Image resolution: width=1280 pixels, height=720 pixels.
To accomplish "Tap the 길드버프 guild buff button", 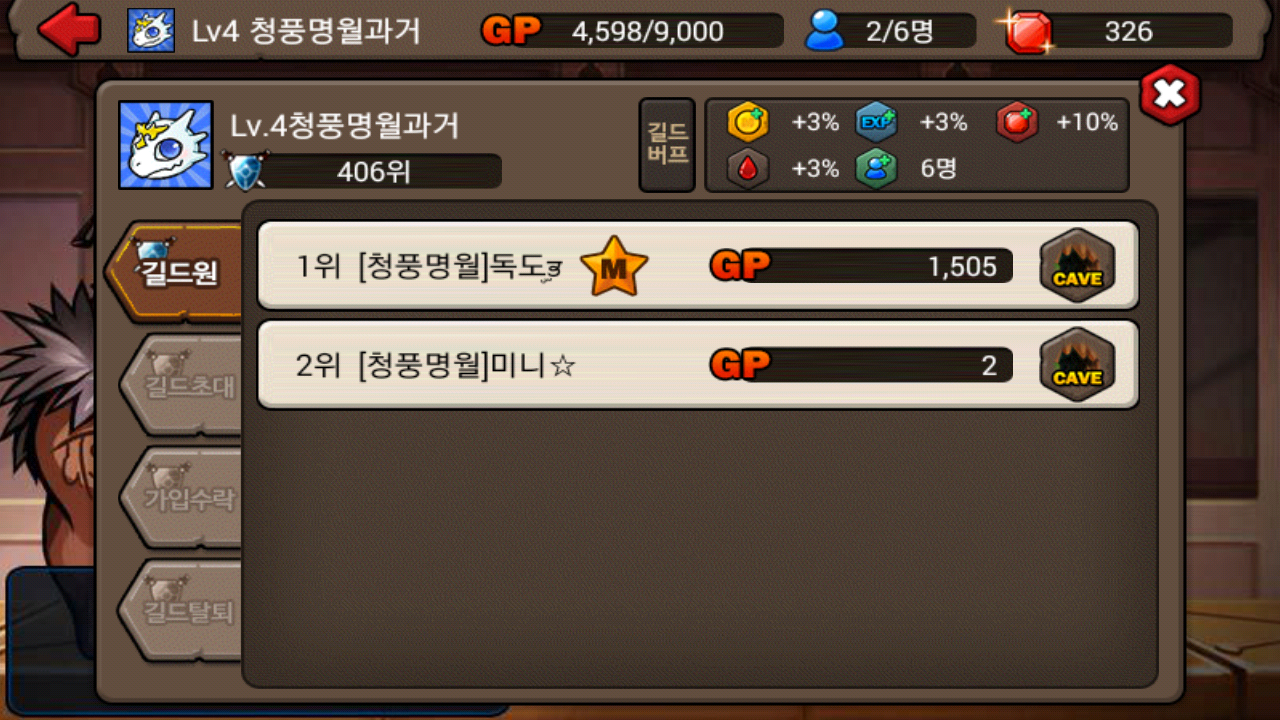I will [x=667, y=145].
